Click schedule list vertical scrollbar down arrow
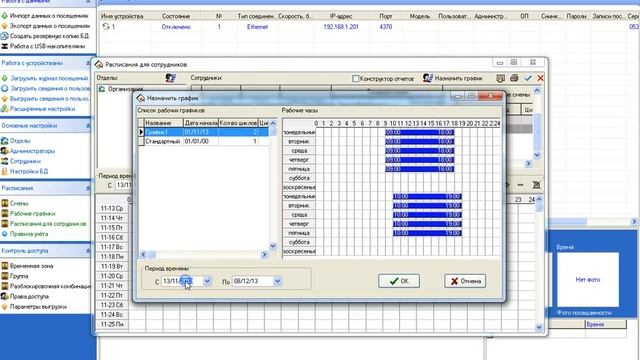 coord(273,246)
